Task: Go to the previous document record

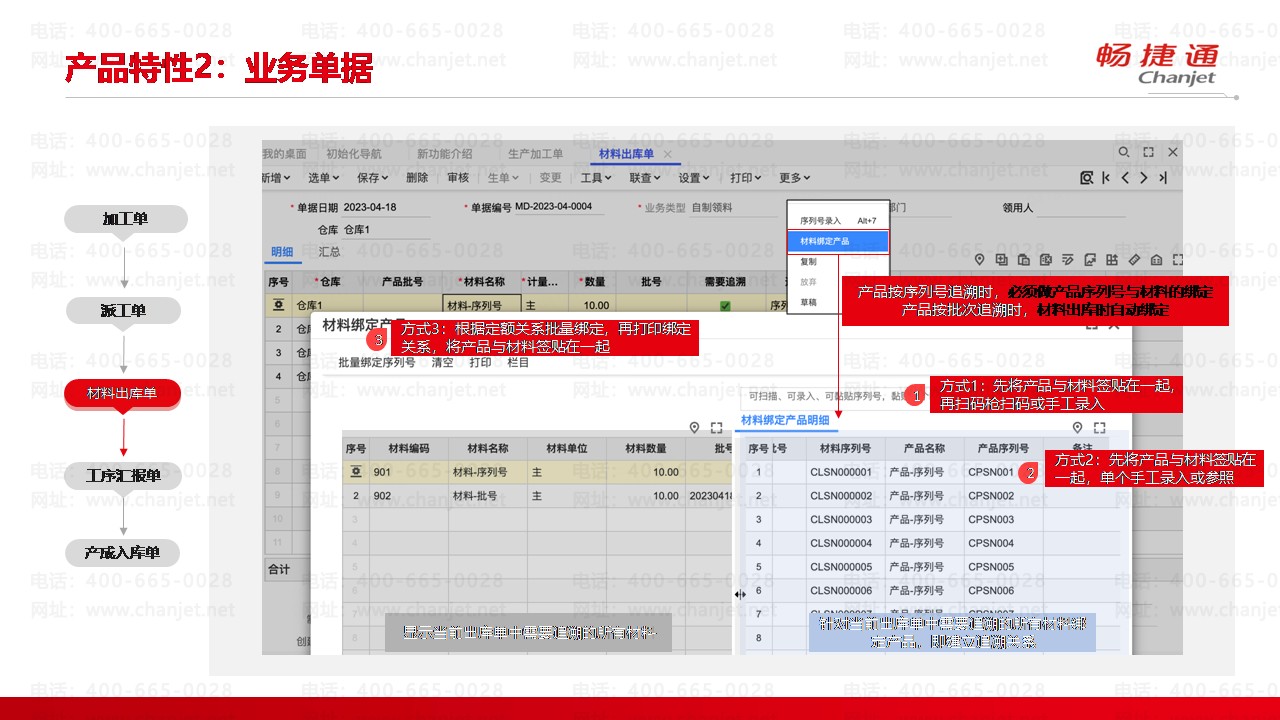Action: [1126, 178]
